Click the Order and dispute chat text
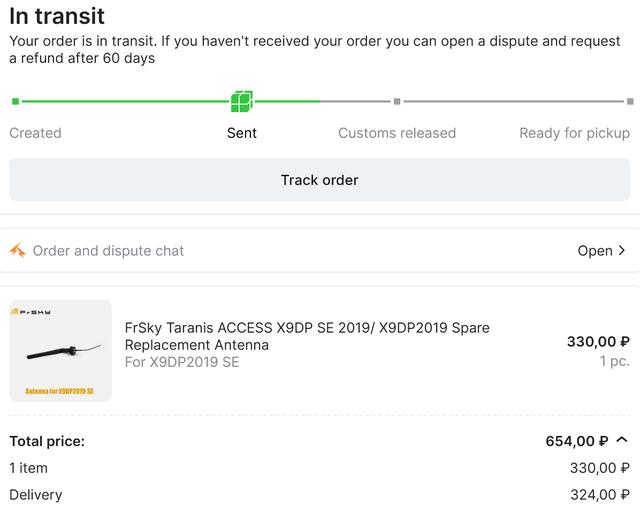640x509 pixels. coord(108,251)
